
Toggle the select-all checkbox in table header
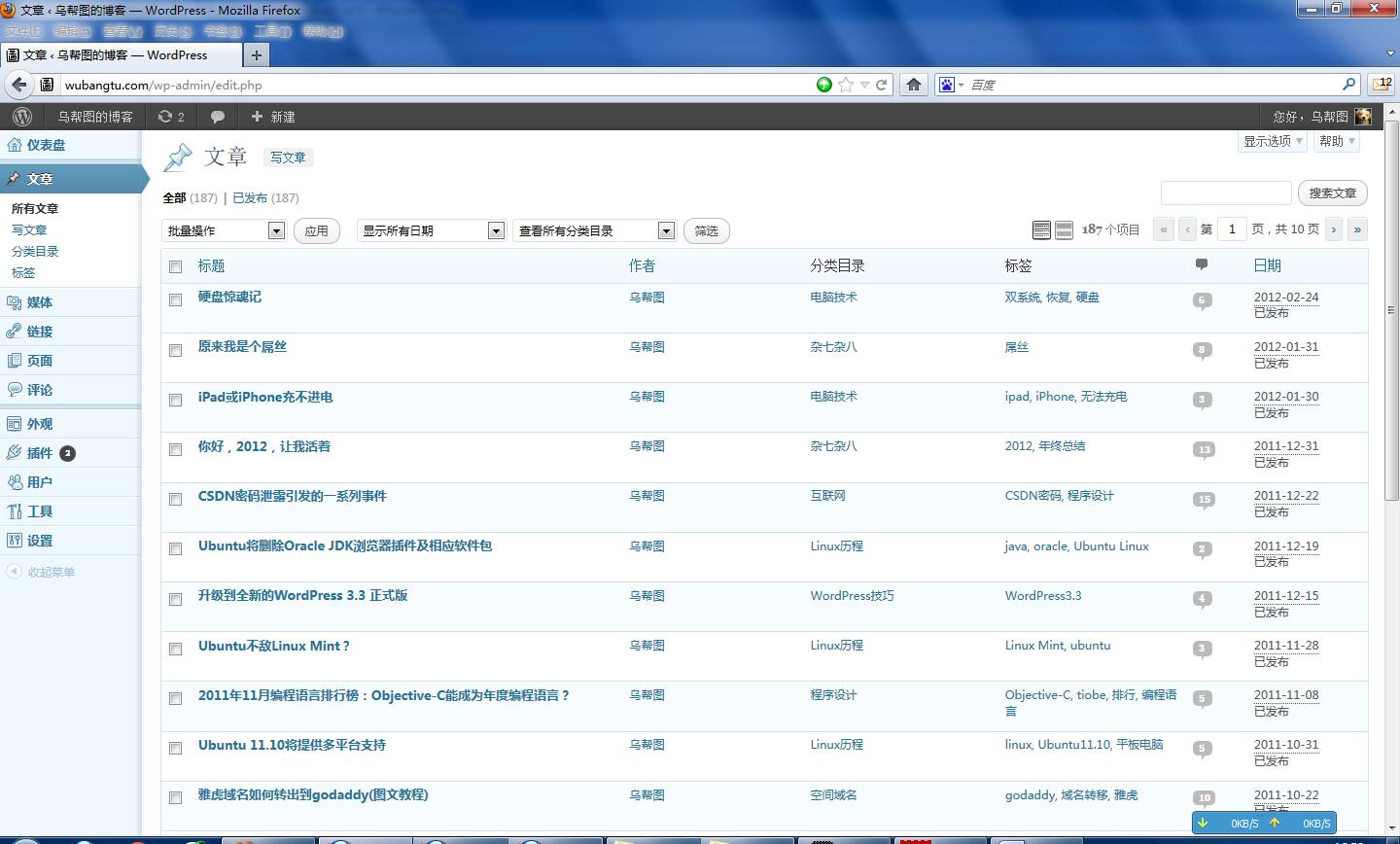176,265
